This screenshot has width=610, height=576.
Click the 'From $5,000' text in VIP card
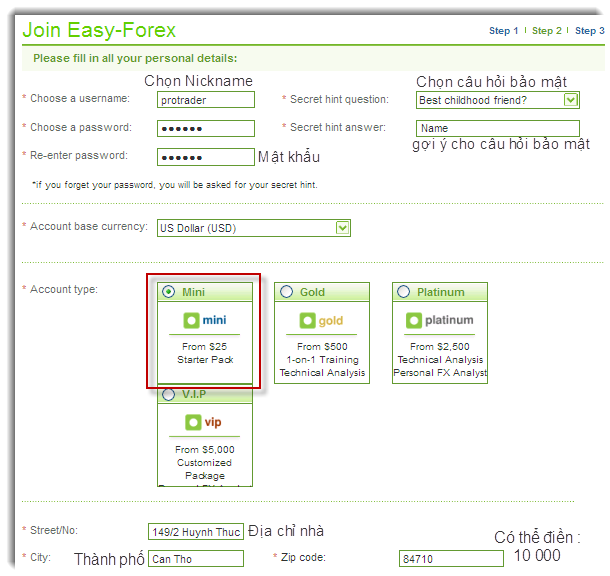205,450
